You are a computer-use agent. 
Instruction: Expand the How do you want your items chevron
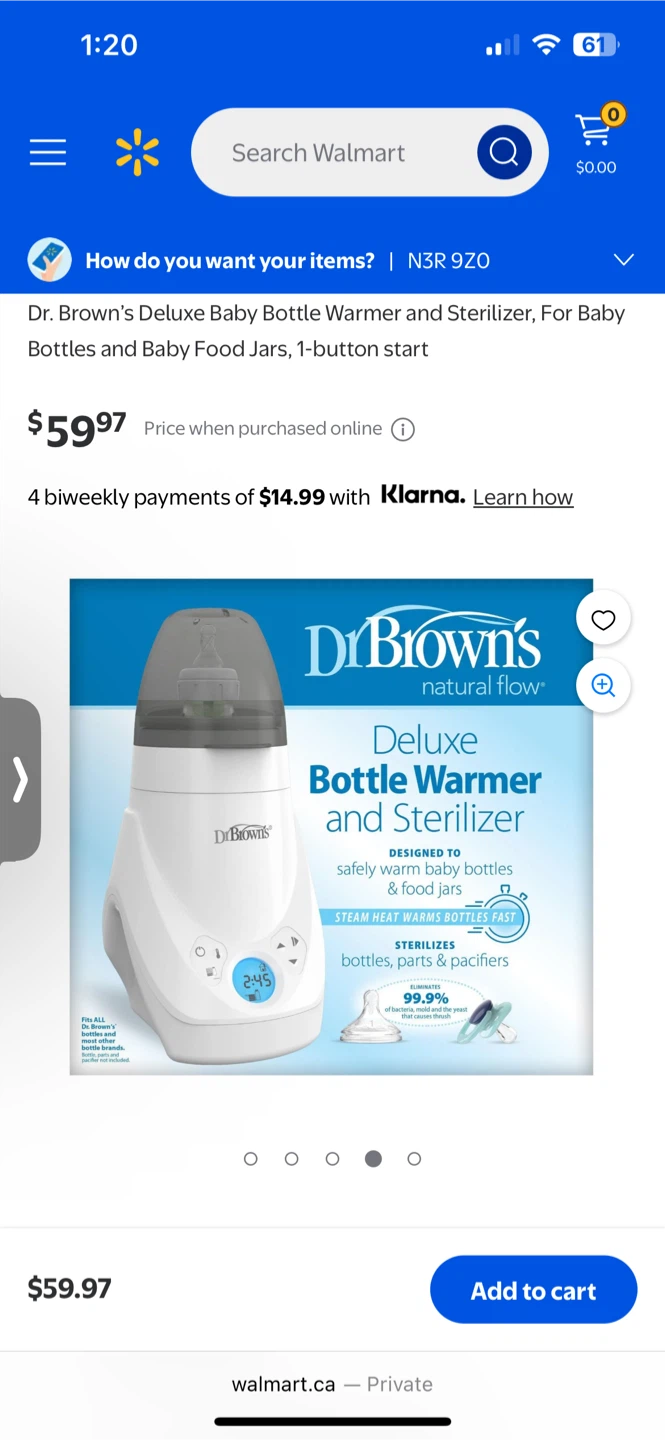tap(624, 260)
